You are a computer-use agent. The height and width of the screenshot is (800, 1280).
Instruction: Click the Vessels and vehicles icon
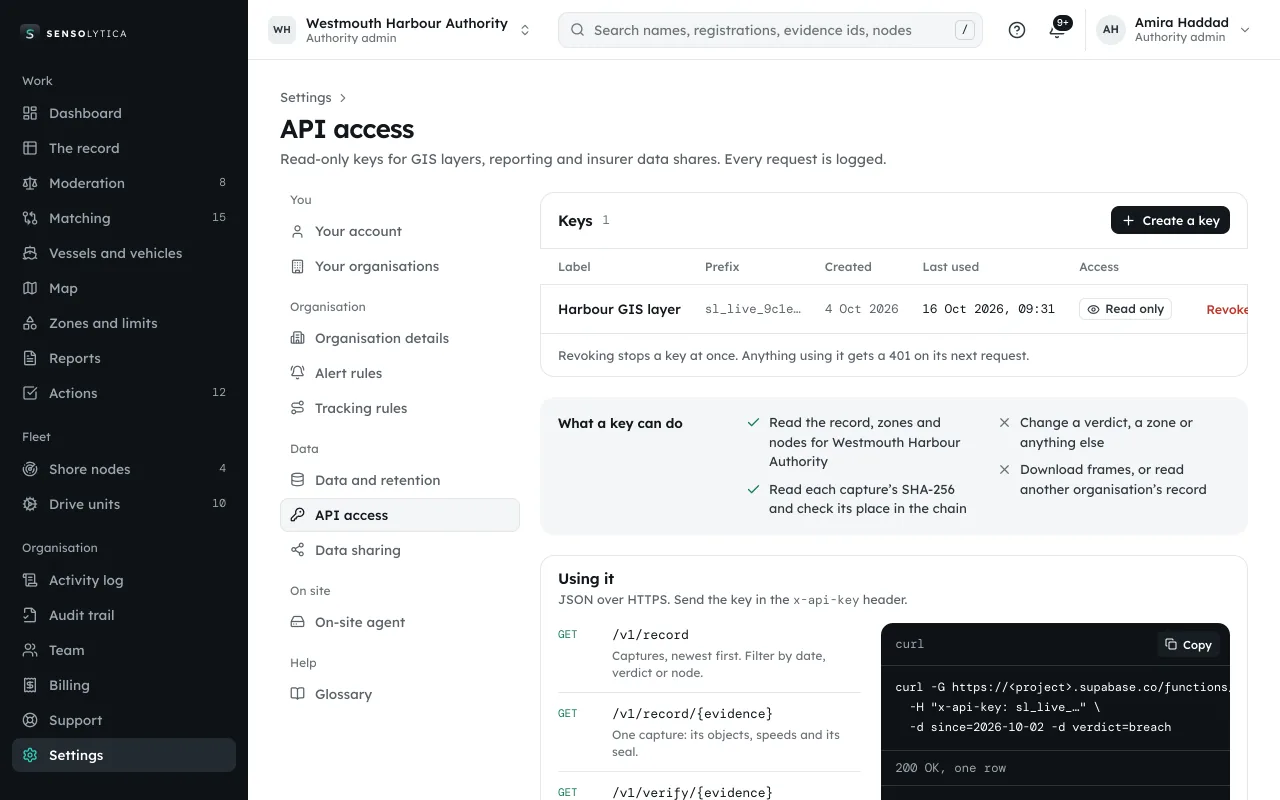click(x=30, y=253)
